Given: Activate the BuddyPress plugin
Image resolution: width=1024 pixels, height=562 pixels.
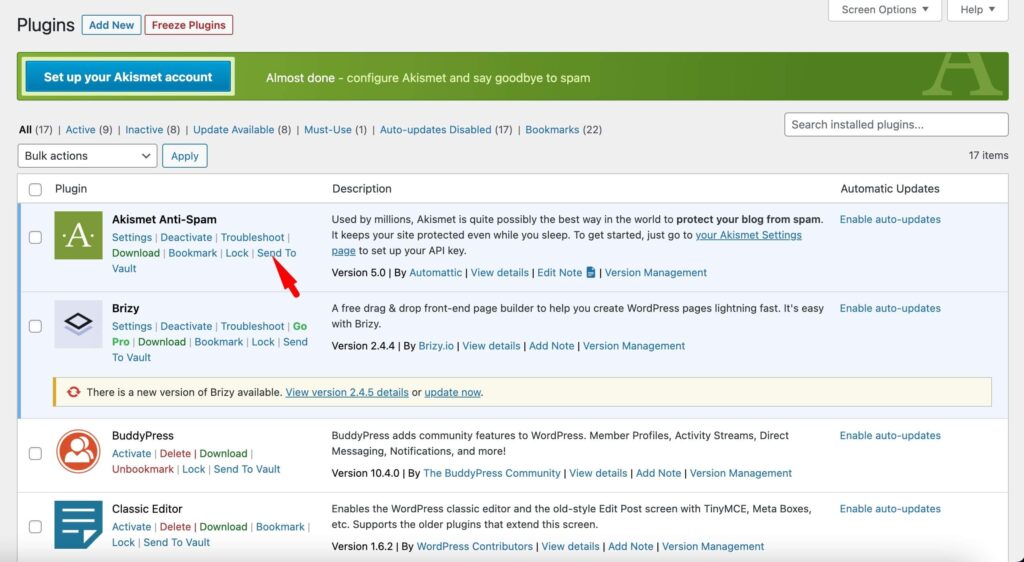Looking at the screenshot, I should click(x=131, y=454).
